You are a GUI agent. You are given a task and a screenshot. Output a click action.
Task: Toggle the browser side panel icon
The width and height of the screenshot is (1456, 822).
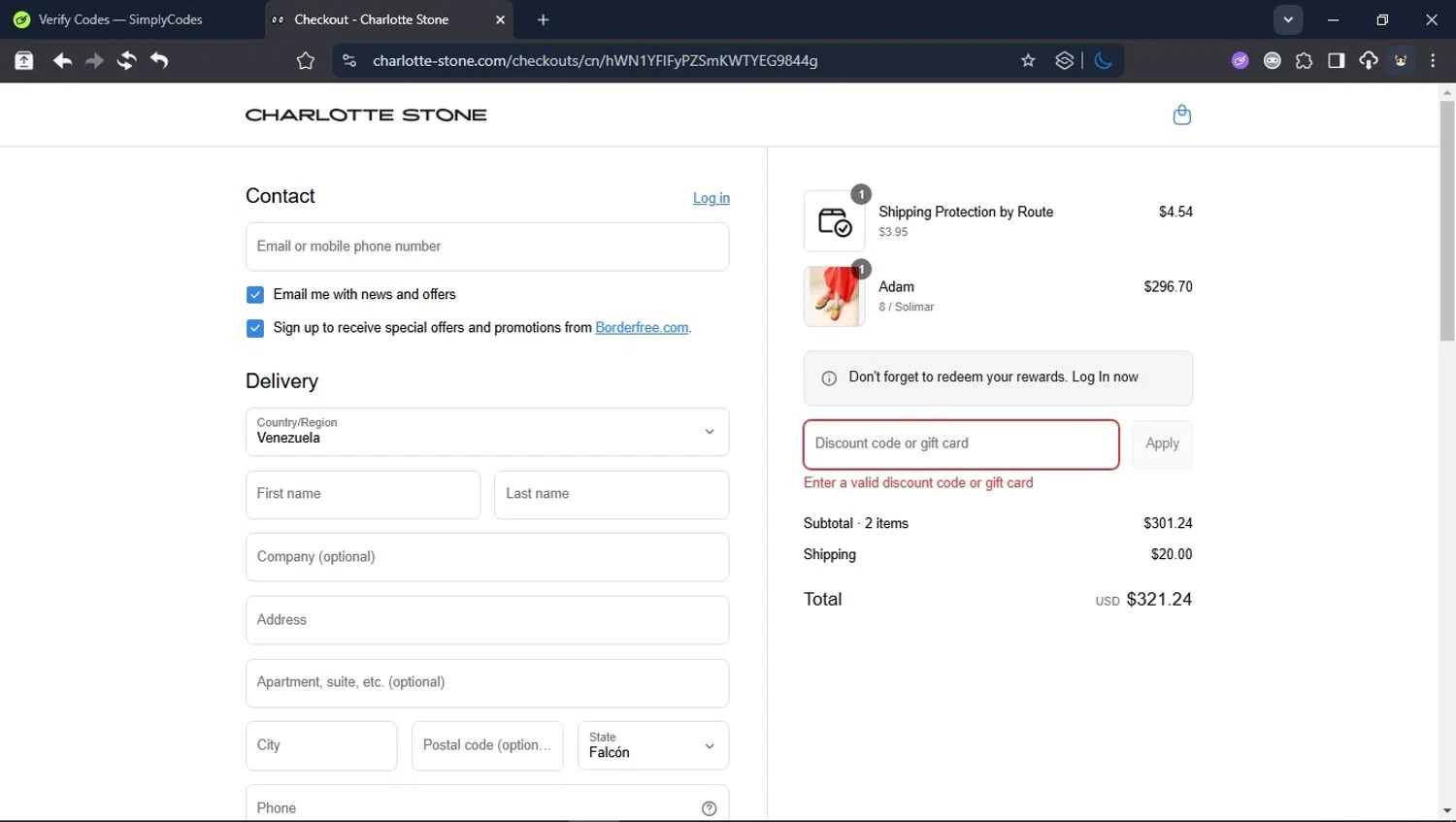pos(1336,60)
